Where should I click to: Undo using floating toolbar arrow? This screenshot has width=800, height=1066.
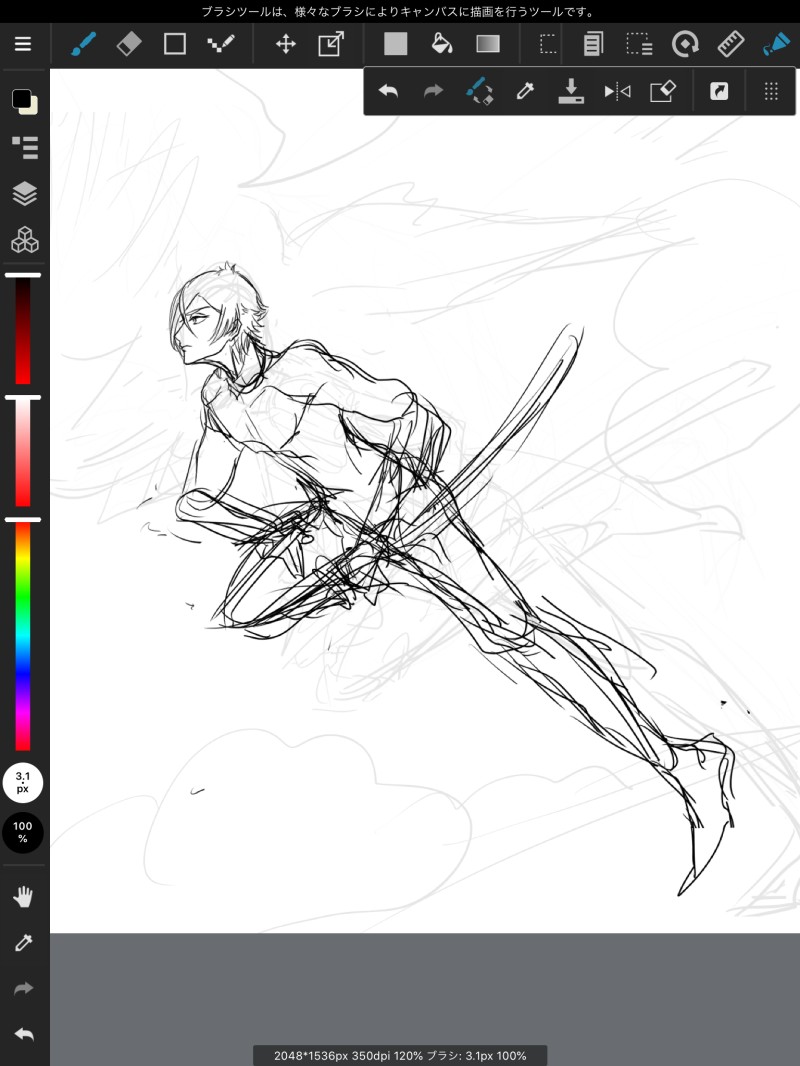click(x=388, y=90)
